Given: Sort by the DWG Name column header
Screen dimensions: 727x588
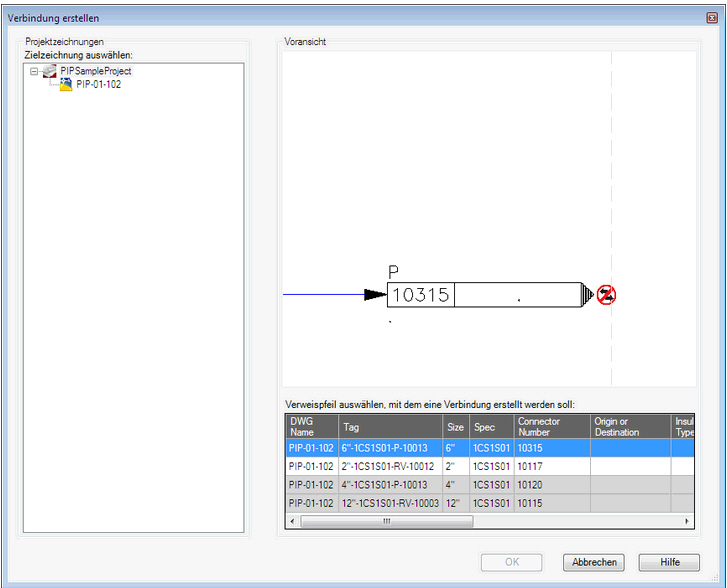Looking at the screenshot, I should 312,427.
